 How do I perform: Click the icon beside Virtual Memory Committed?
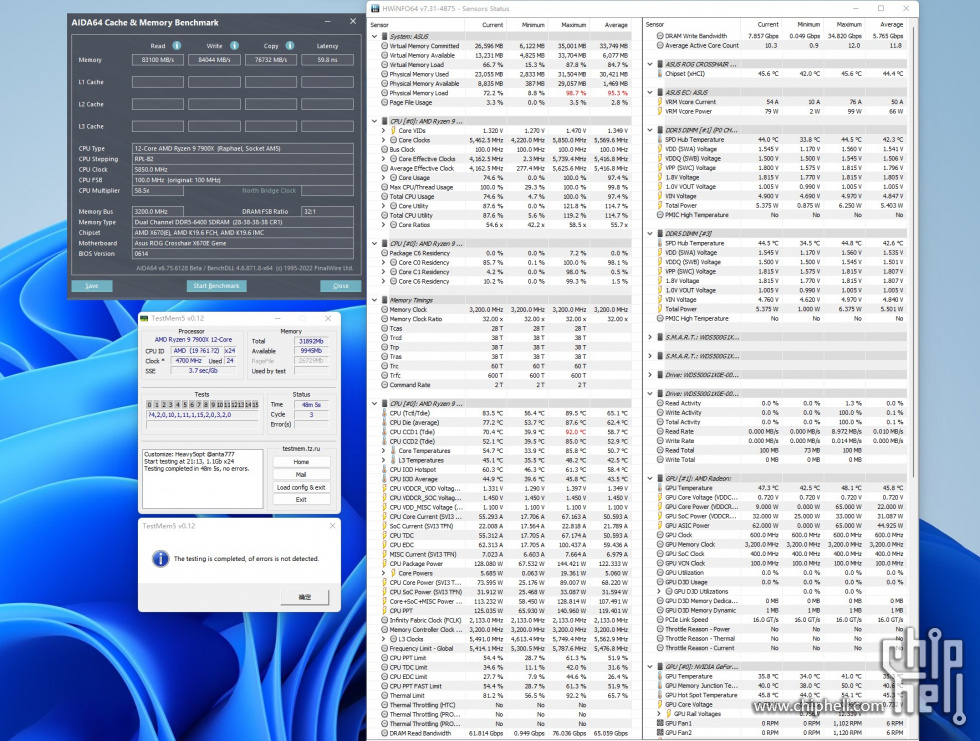384,46
